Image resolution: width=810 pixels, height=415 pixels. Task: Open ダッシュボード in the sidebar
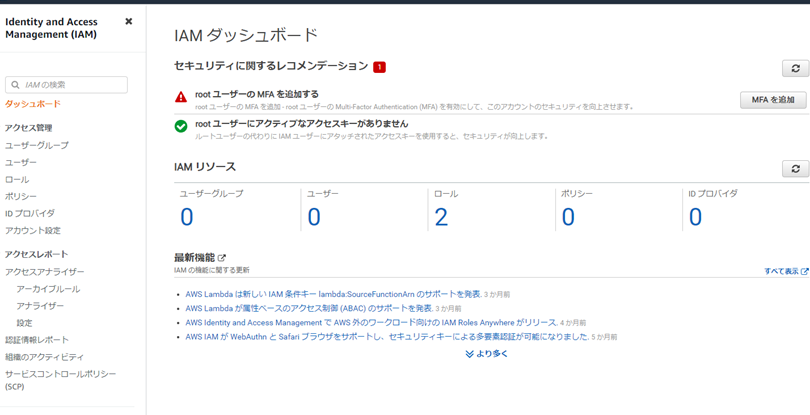pos(33,104)
